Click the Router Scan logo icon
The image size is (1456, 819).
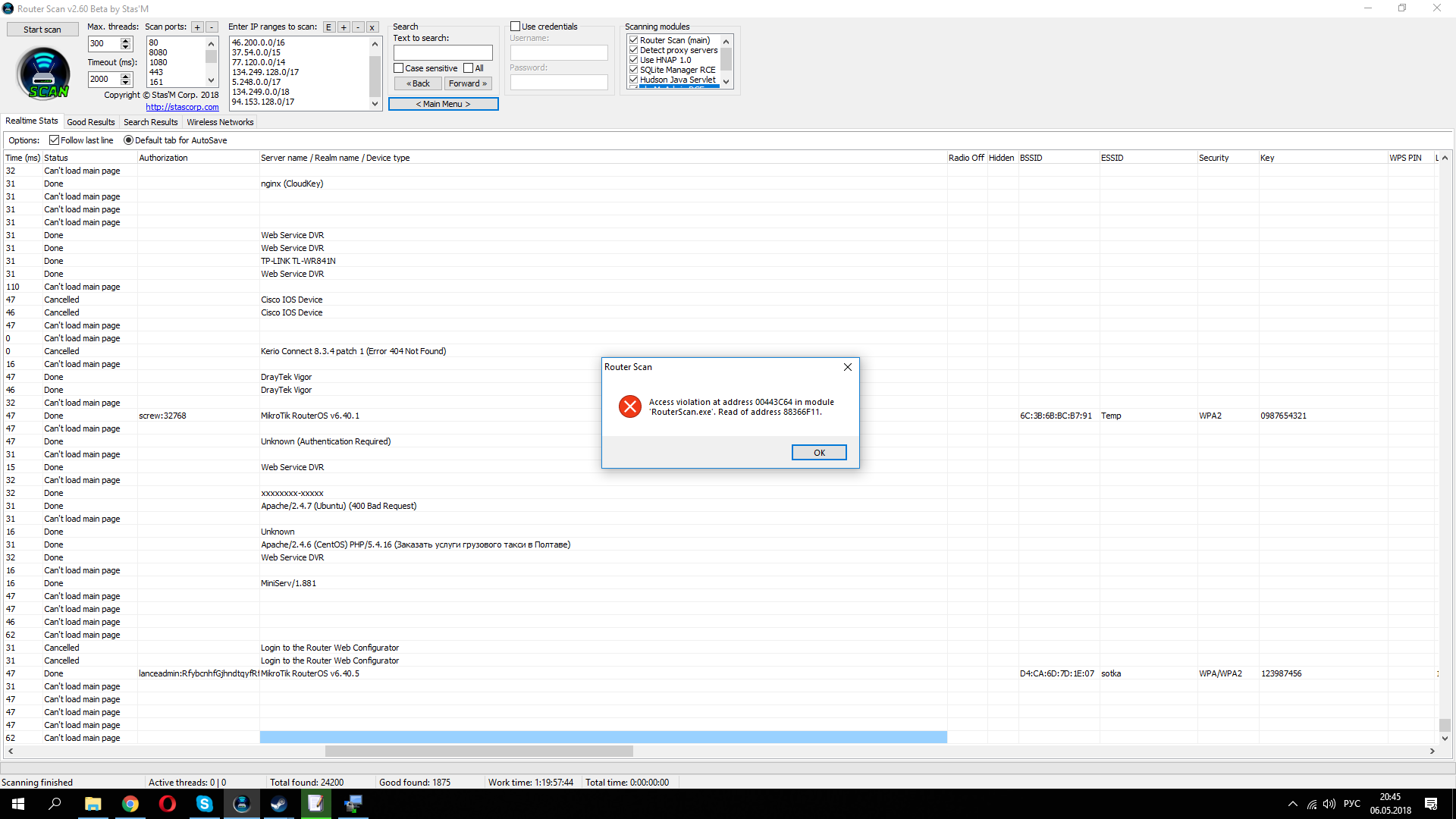pos(43,74)
